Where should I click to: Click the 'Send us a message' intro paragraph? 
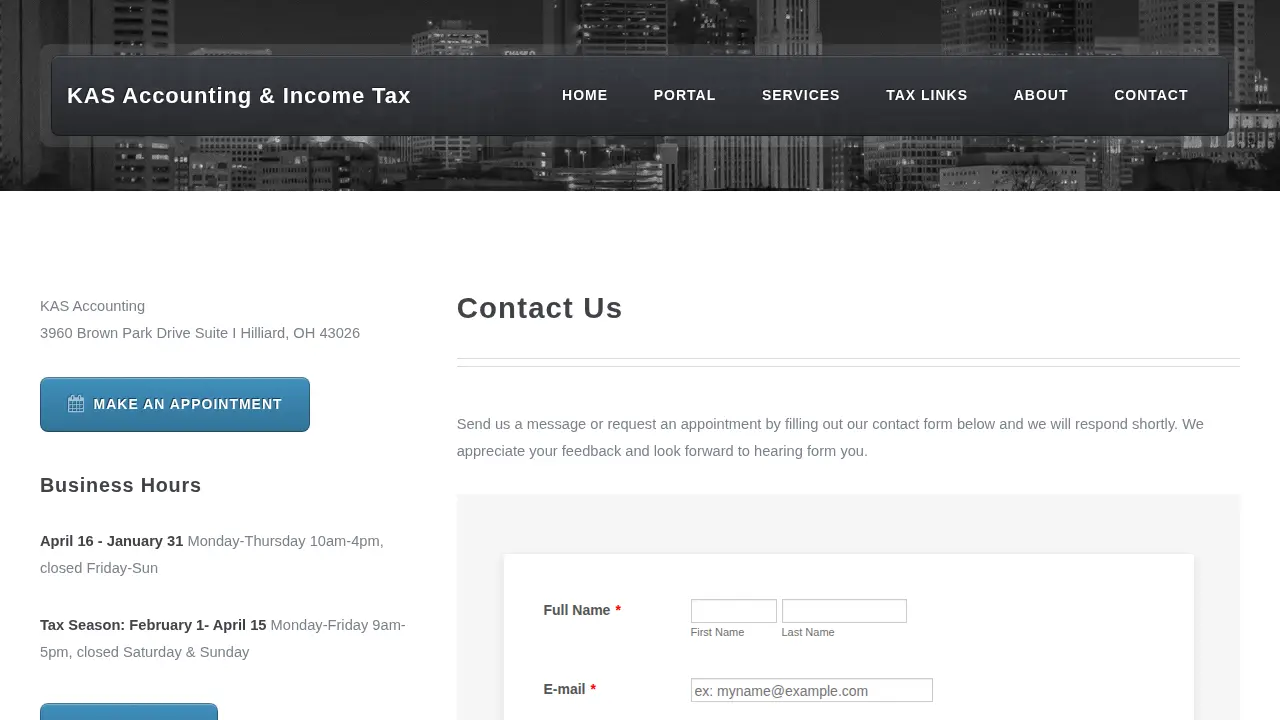click(x=830, y=437)
